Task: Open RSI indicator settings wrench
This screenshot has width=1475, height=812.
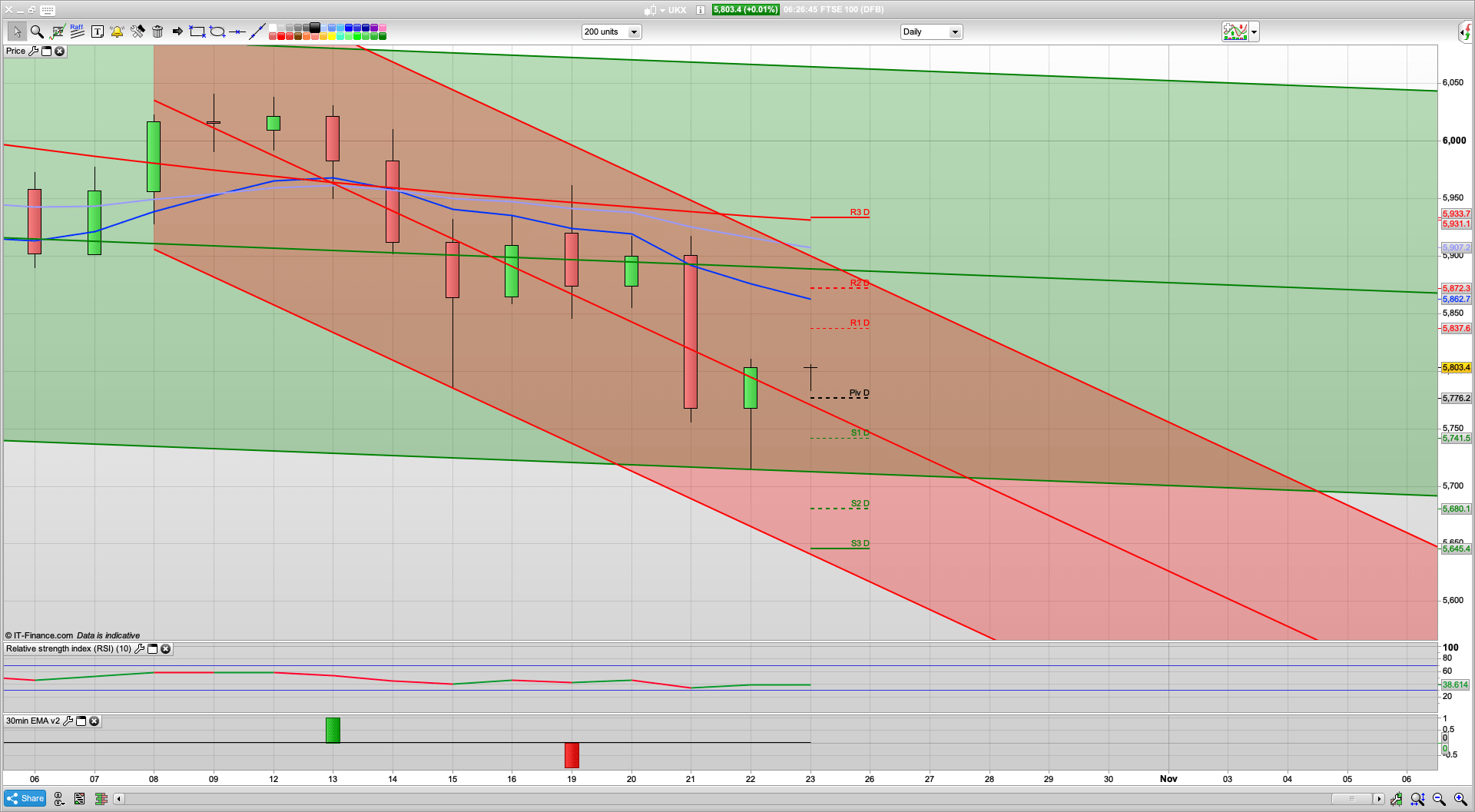Action: pyautogui.click(x=140, y=648)
